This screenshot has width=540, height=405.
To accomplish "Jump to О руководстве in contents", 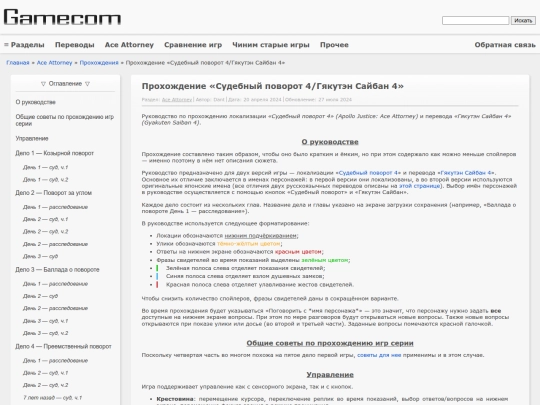I will 35,102.
